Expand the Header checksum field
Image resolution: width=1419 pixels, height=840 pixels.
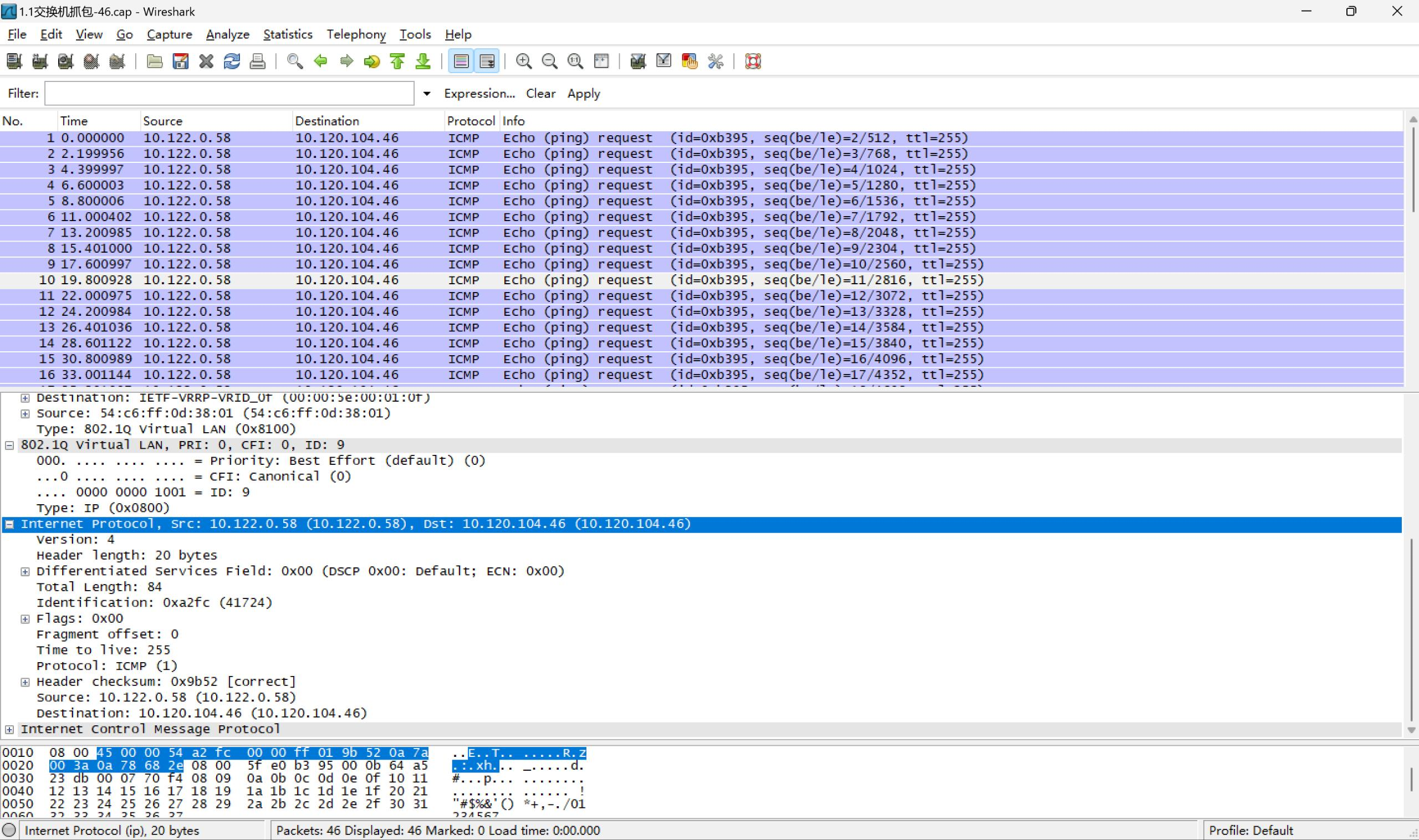click(25, 682)
